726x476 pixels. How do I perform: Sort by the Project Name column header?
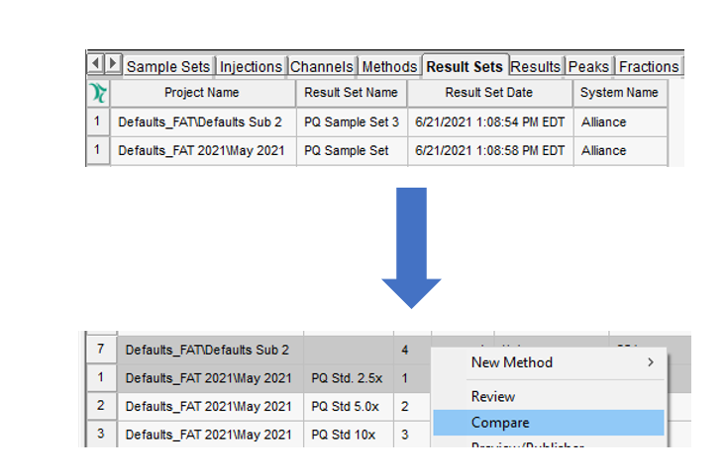(202, 93)
